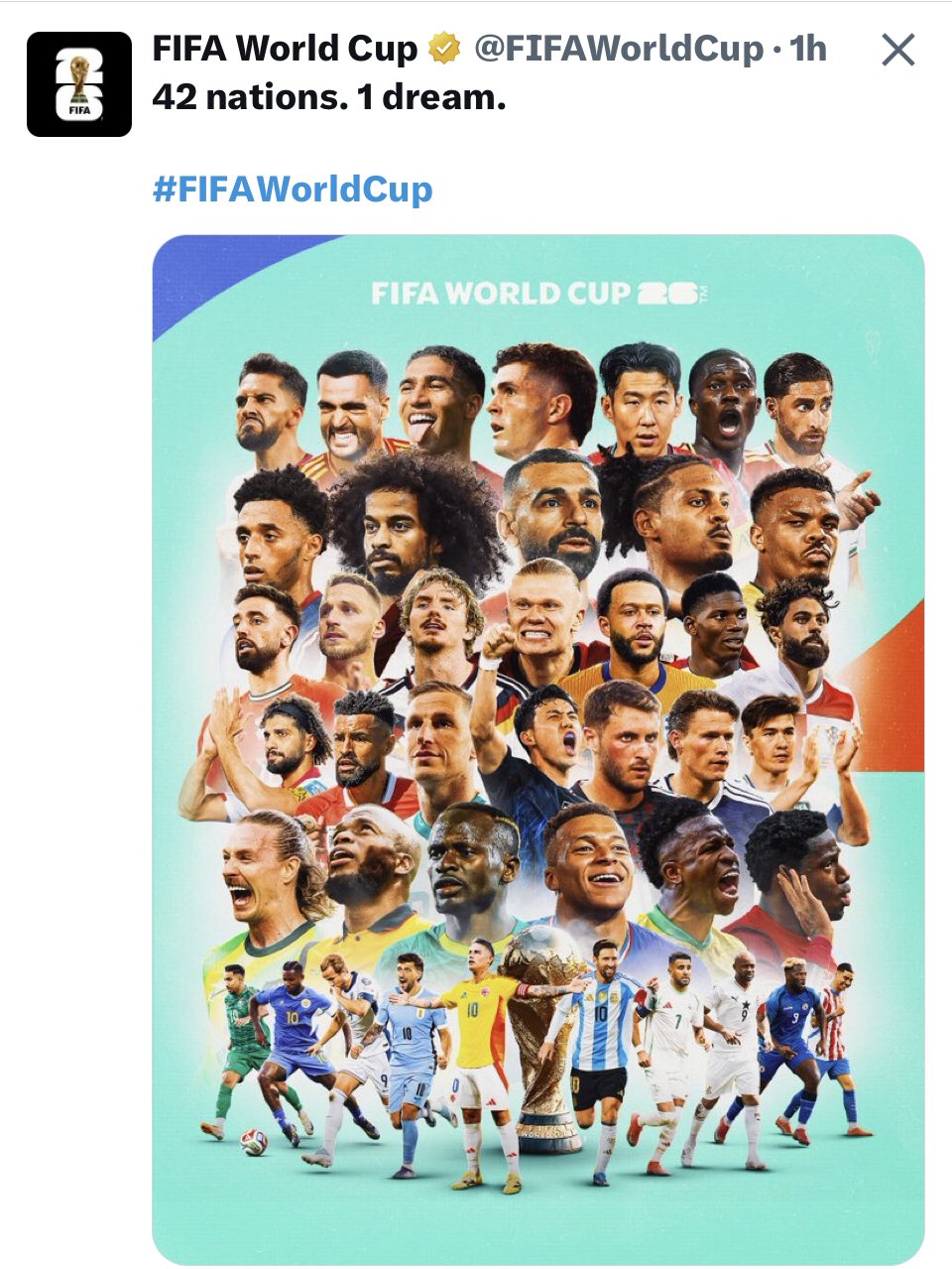952x1269 pixels.
Task: Dismiss the post with the X button
Action: (x=898, y=49)
